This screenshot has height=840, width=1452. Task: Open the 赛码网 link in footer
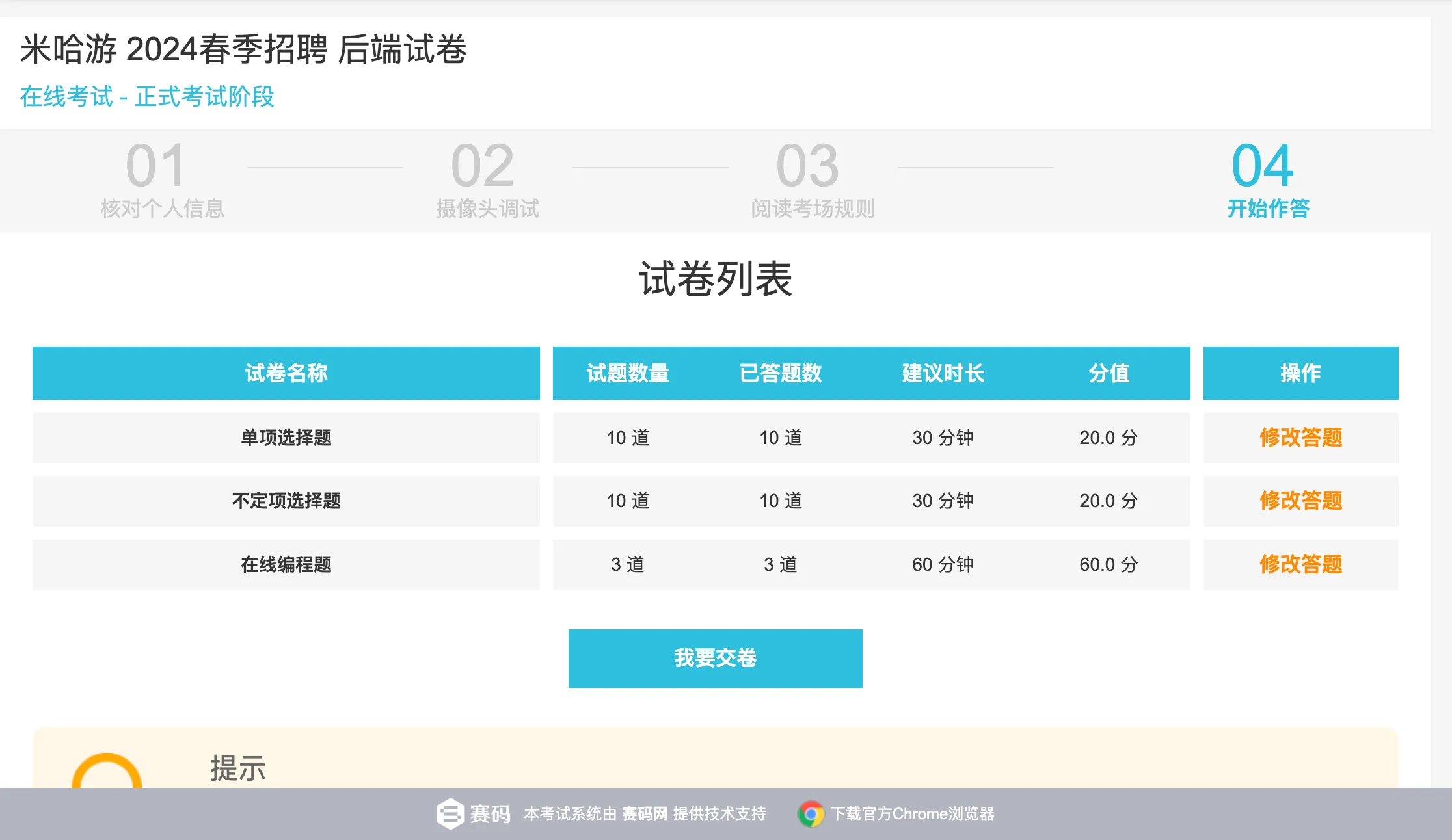645,814
